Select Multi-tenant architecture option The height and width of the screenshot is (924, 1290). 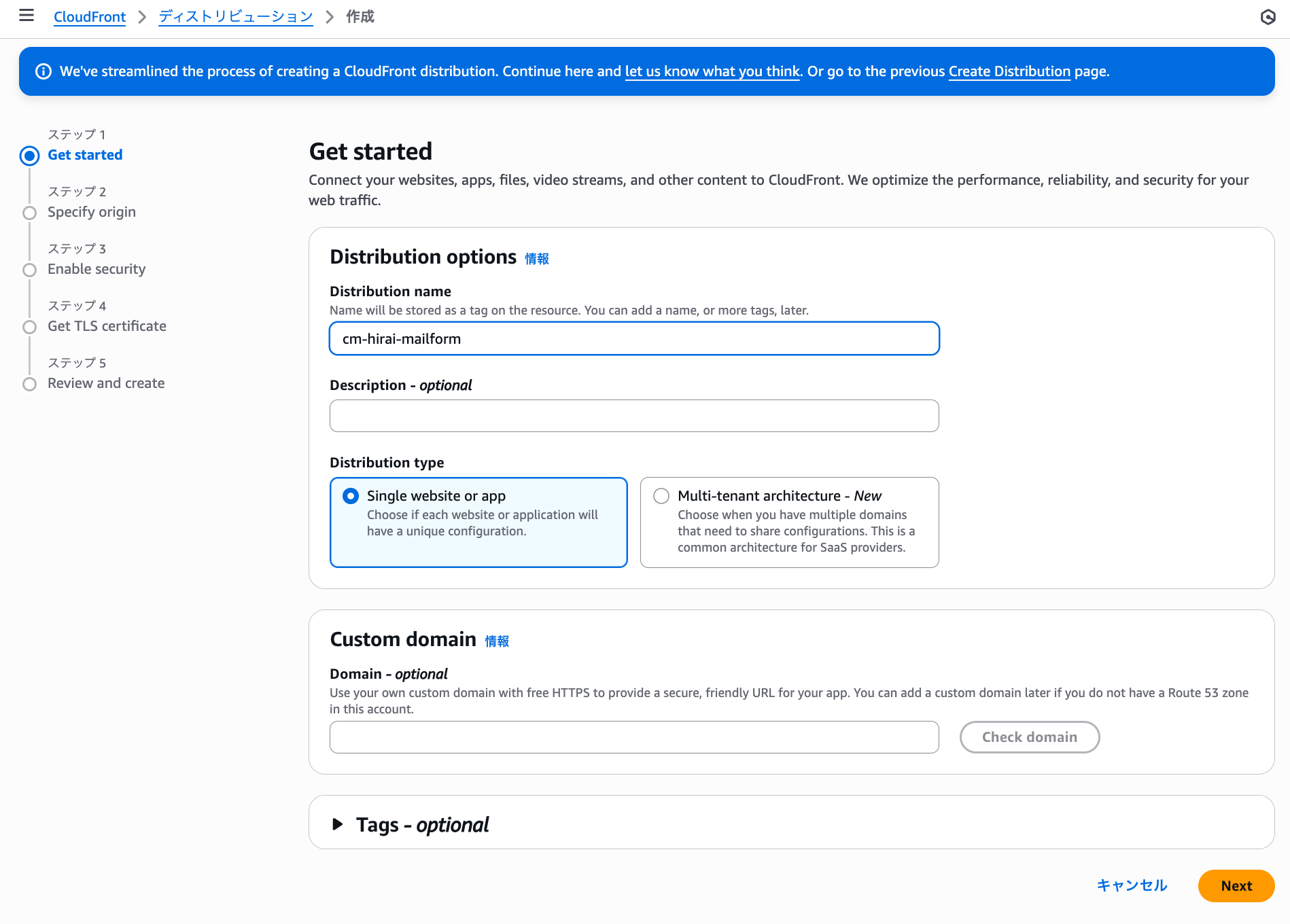[x=790, y=522]
